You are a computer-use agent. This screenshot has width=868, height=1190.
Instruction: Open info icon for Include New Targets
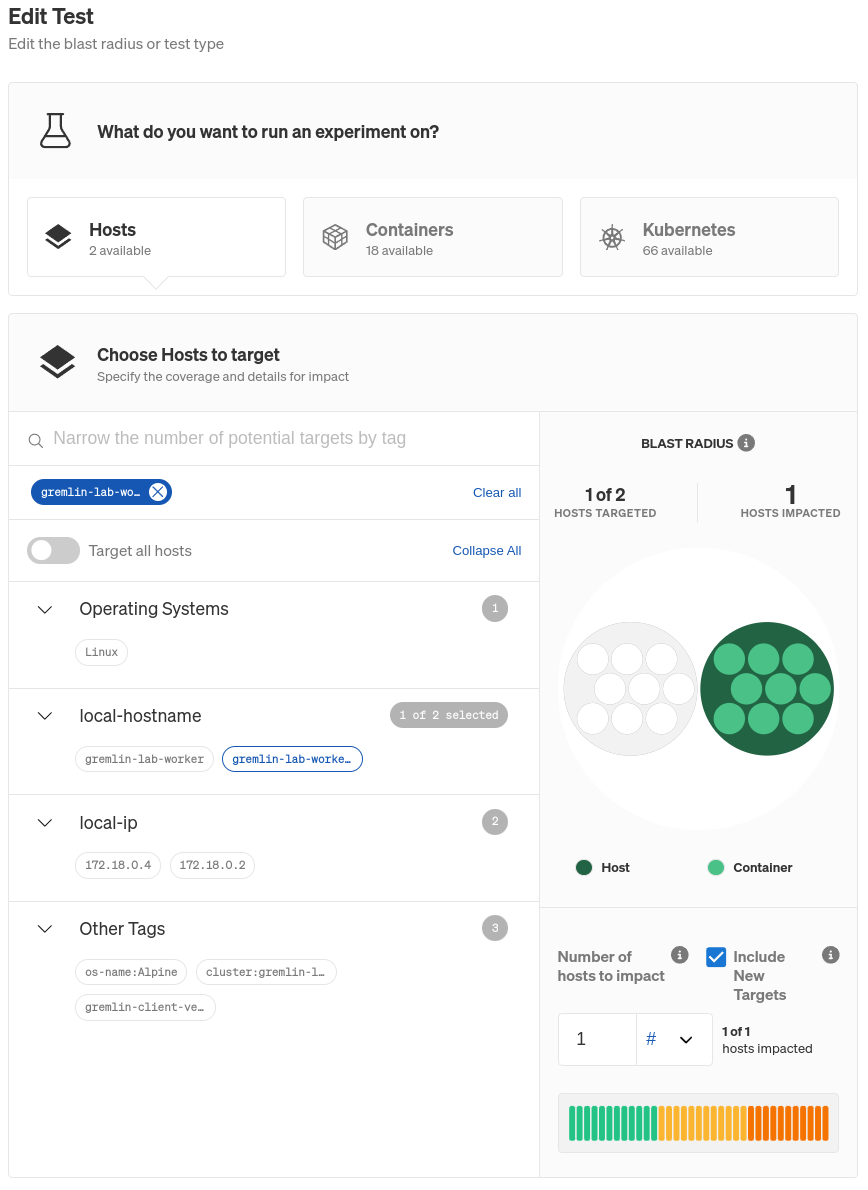(x=831, y=955)
